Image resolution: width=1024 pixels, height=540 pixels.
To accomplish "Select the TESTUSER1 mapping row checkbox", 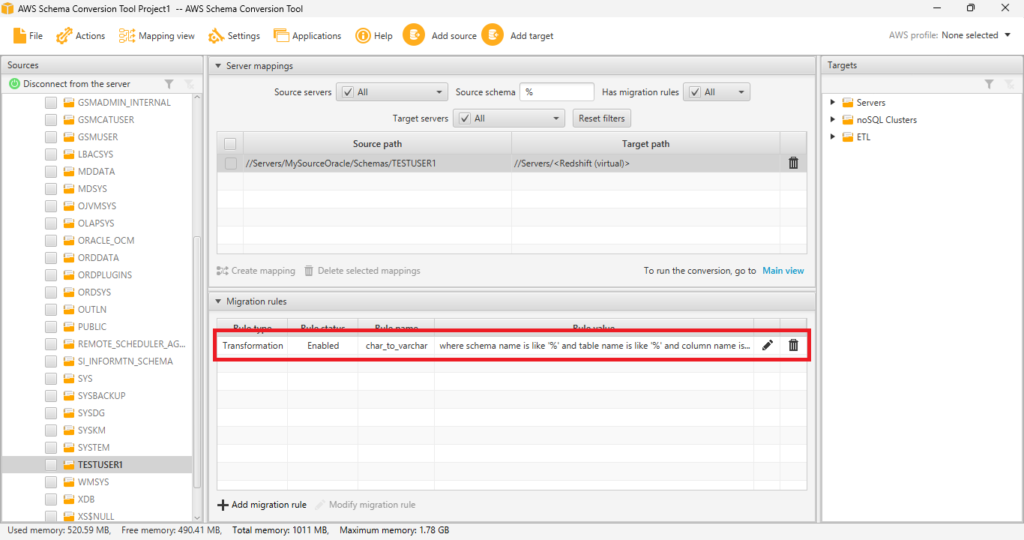I will coord(230,163).
